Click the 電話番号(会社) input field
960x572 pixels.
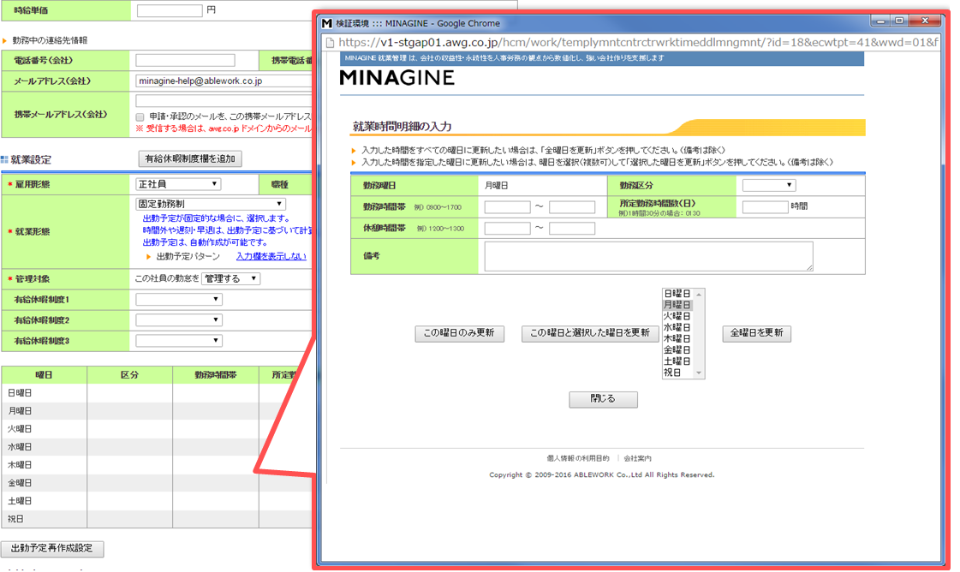pos(185,60)
